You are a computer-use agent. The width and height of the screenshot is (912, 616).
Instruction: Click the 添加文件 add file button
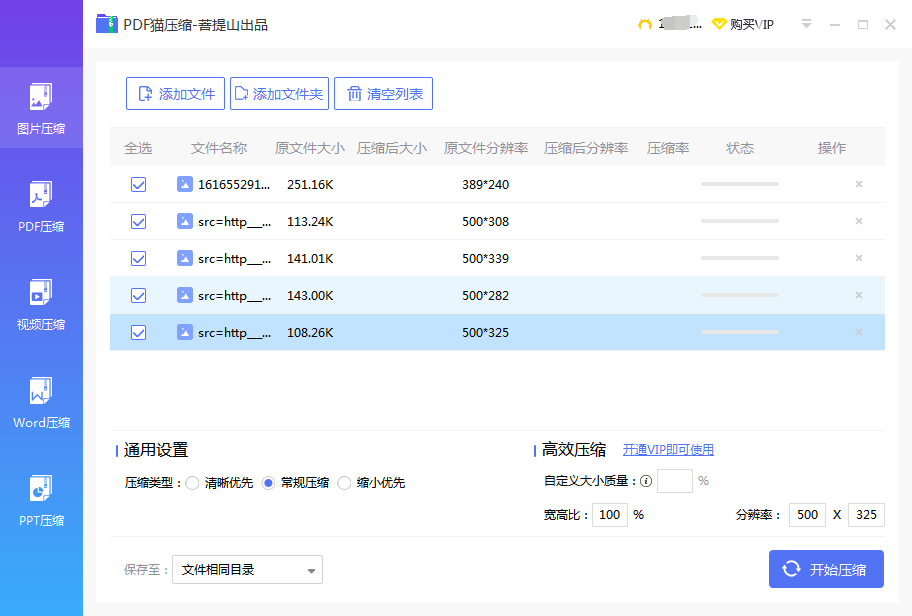[175, 94]
